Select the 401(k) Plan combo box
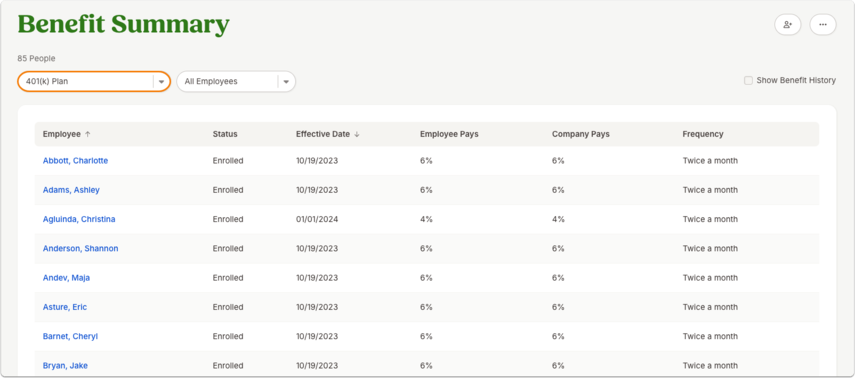This screenshot has width=855, height=378. pyautogui.click(x=94, y=82)
